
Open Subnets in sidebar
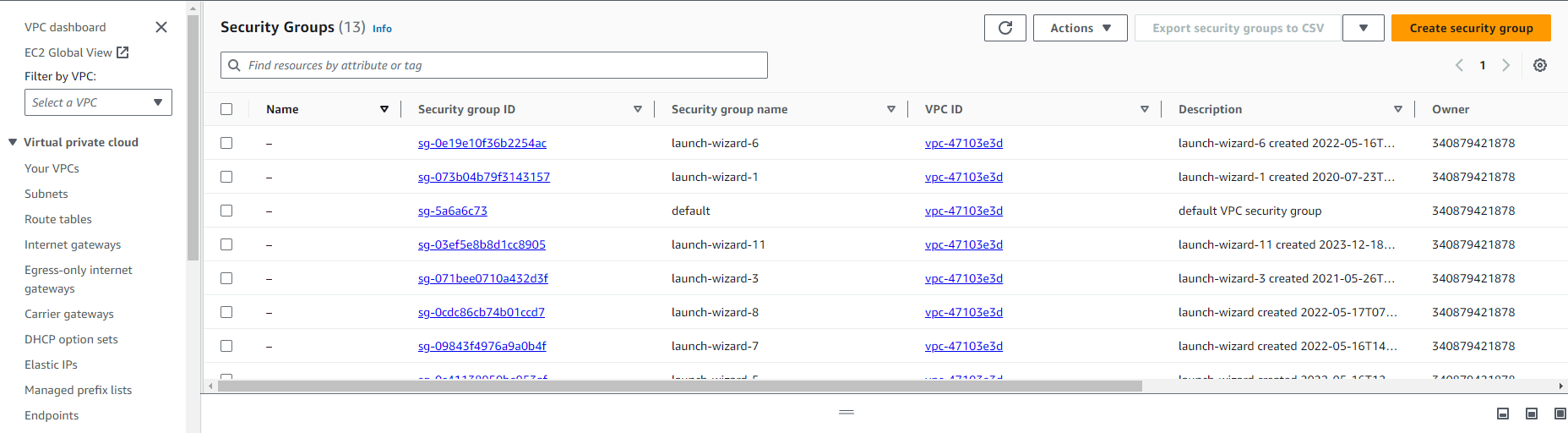46,194
